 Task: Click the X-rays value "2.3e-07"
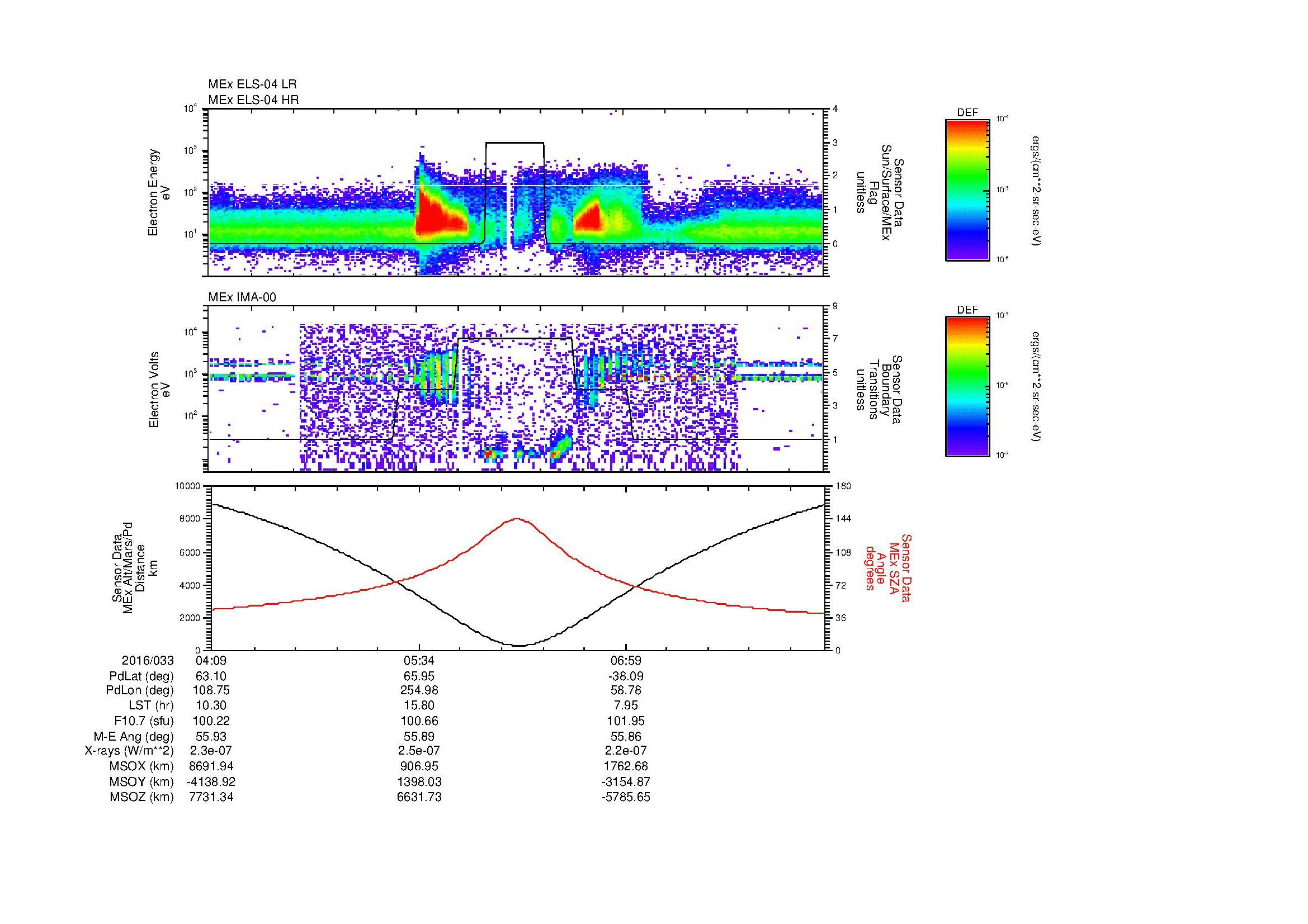[211, 751]
